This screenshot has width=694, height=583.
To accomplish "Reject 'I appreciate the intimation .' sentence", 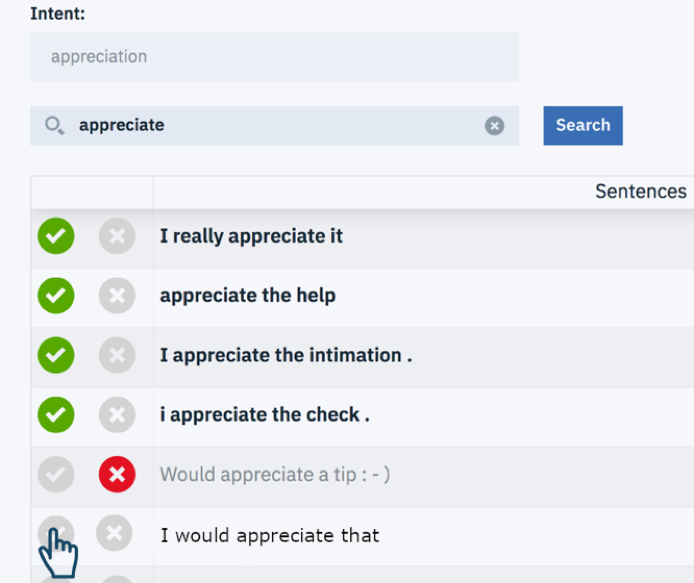I will (117, 355).
